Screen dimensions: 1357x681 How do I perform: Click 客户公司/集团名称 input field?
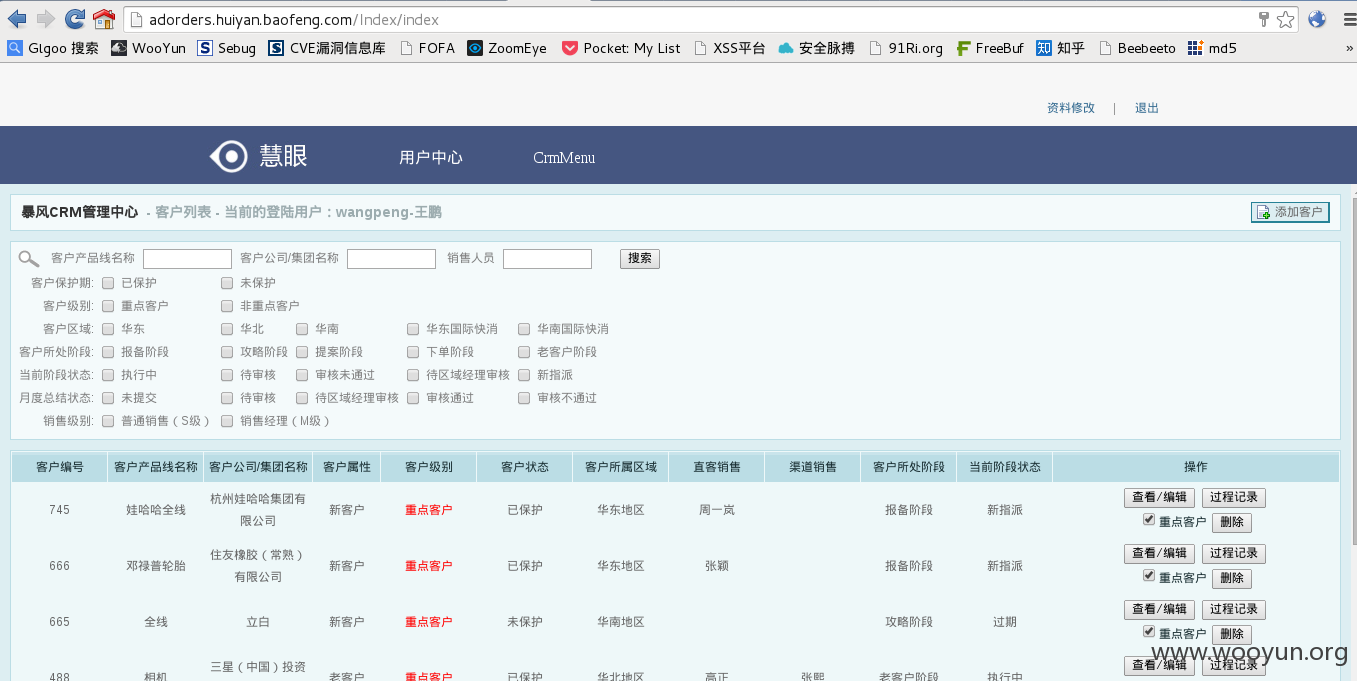(391, 259)
